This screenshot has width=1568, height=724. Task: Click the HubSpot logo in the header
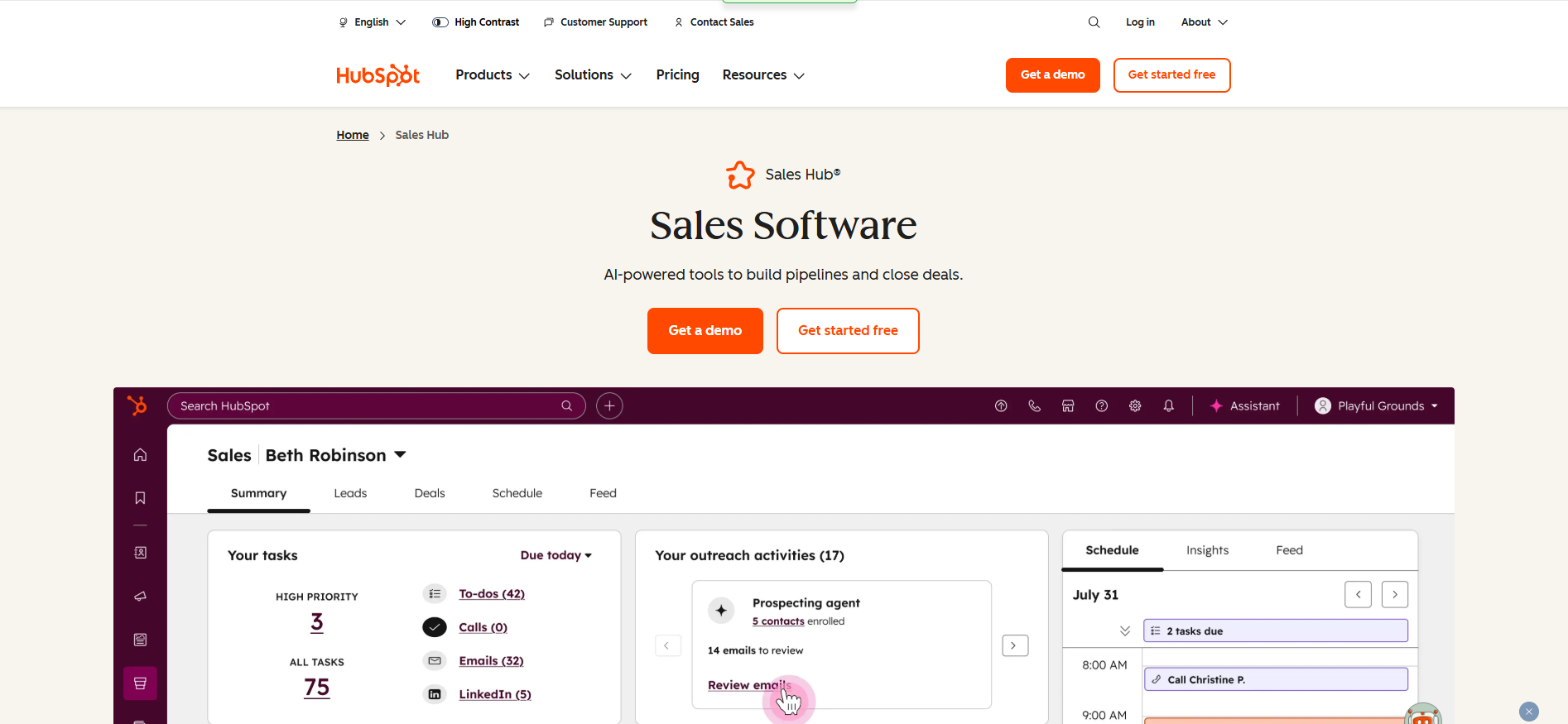pos(378,75)
